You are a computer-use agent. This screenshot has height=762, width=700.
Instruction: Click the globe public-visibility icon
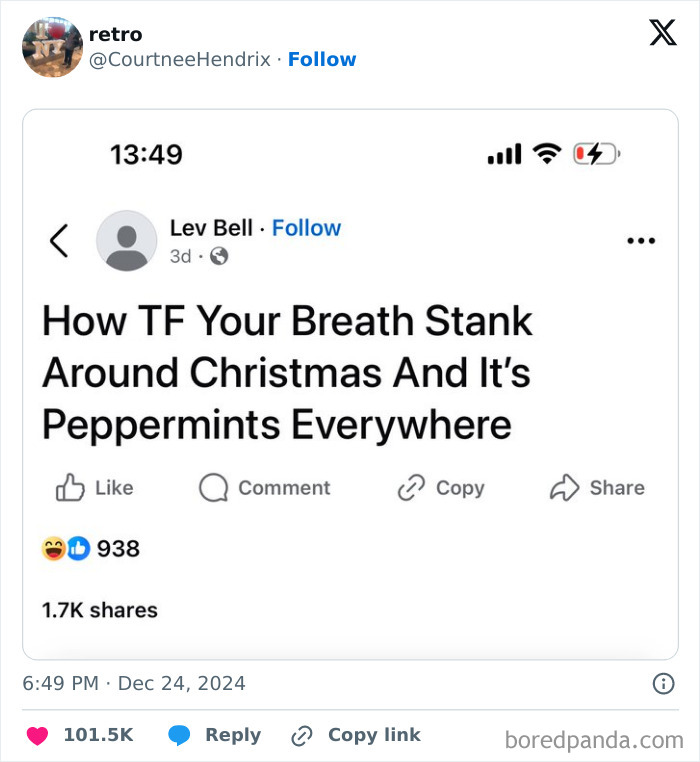click(x=219, y=256)
